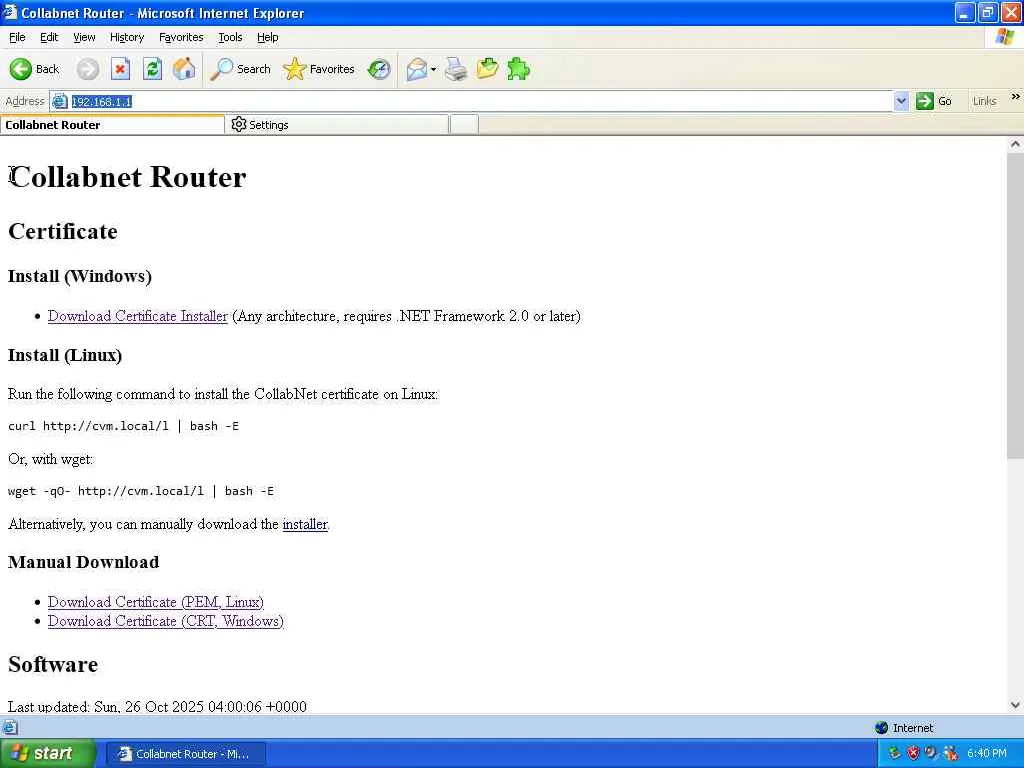Click the folder with arrow toolbar icon
1024x768 pixels.
pyautogui.click(x=487, y=69)
